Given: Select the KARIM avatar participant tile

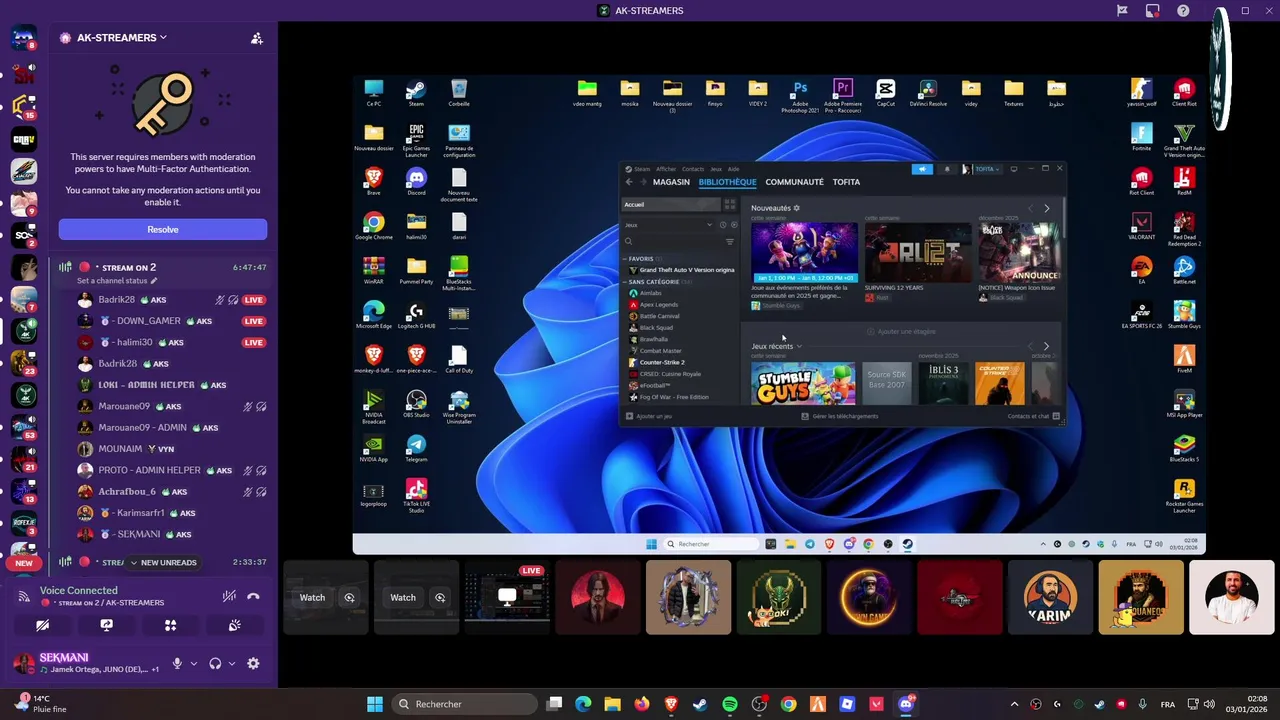Looking at the screenshot, I should pos(1050,597).
